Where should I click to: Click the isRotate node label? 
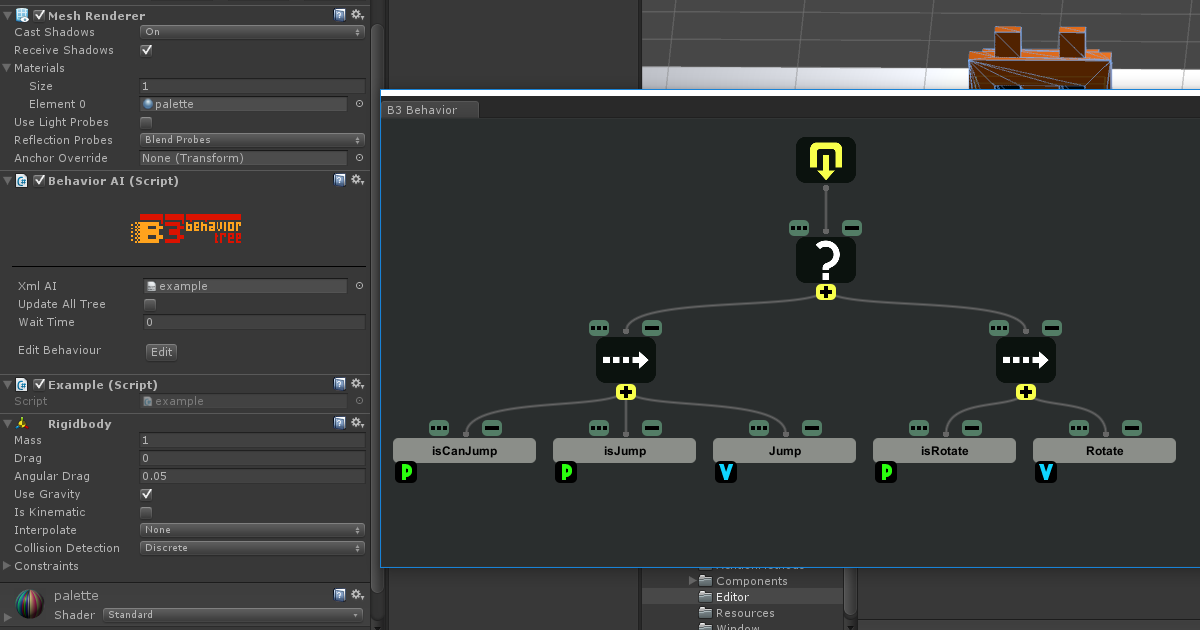[x=944, y=451]
